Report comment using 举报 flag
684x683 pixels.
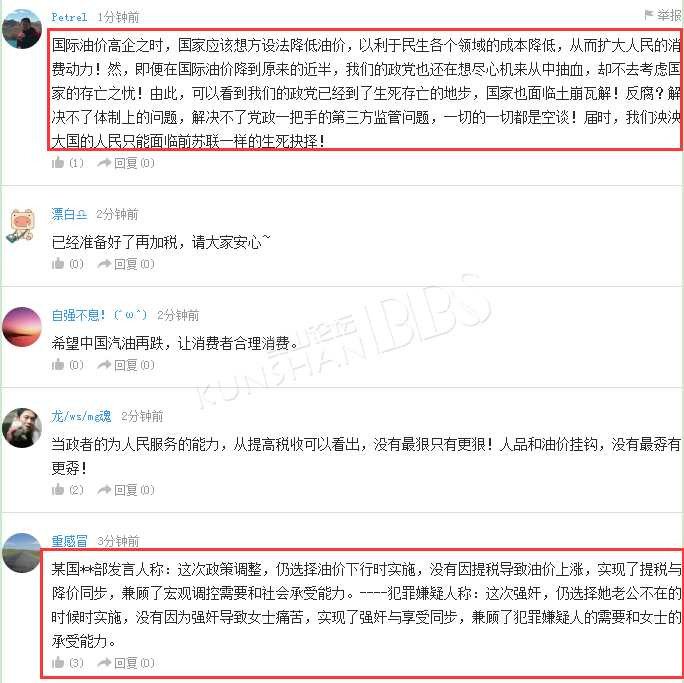point(663,15)
